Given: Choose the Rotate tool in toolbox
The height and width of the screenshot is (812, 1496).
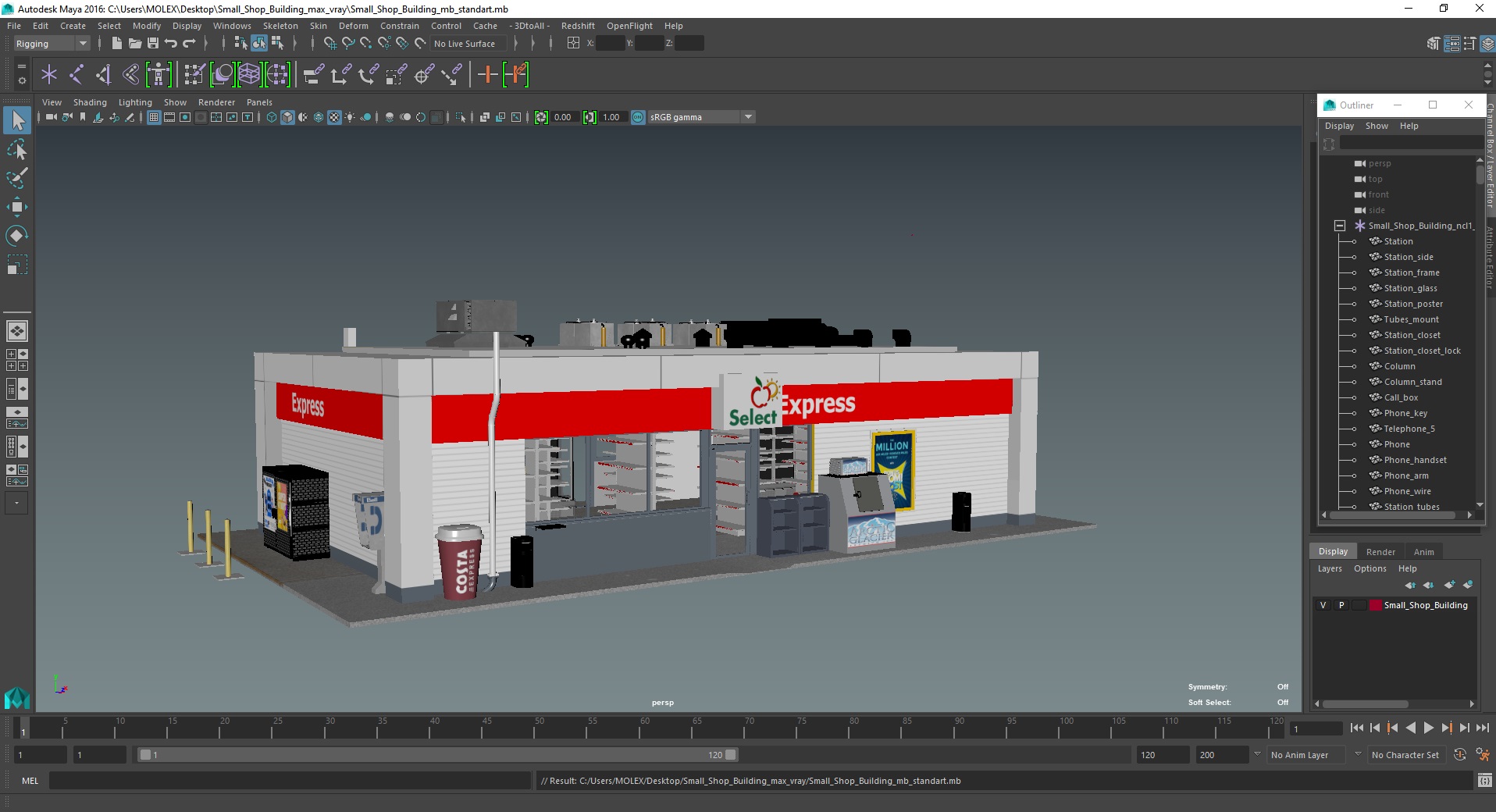Looking at the screenshot, I should click(17, 236).
